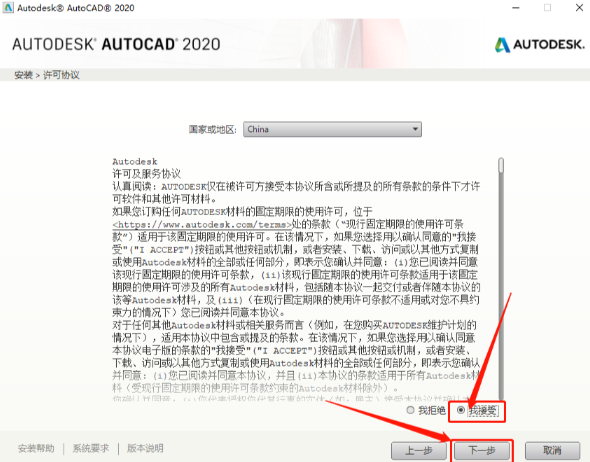Click the 安装 breadcrumb text

point(23,75)
